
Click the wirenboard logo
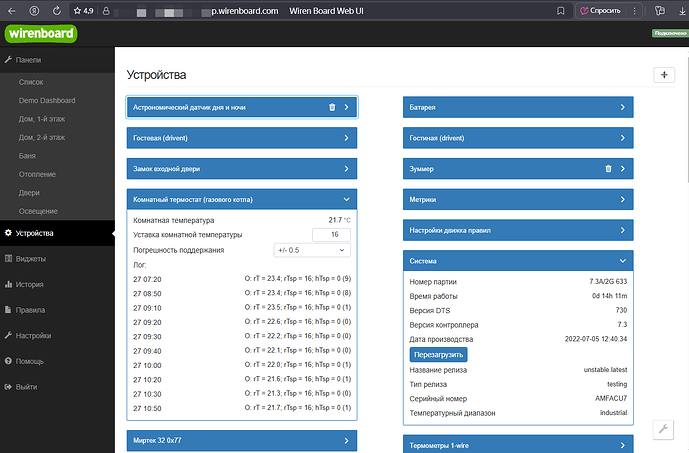[41, 33]
